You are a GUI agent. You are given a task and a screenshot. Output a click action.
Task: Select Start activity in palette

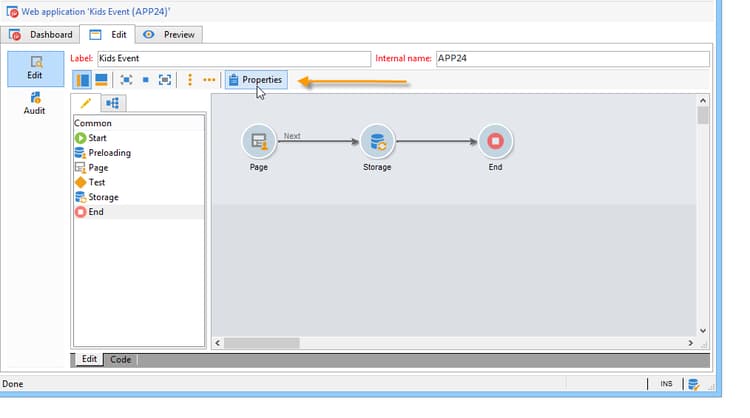click(x=139, y=138)
